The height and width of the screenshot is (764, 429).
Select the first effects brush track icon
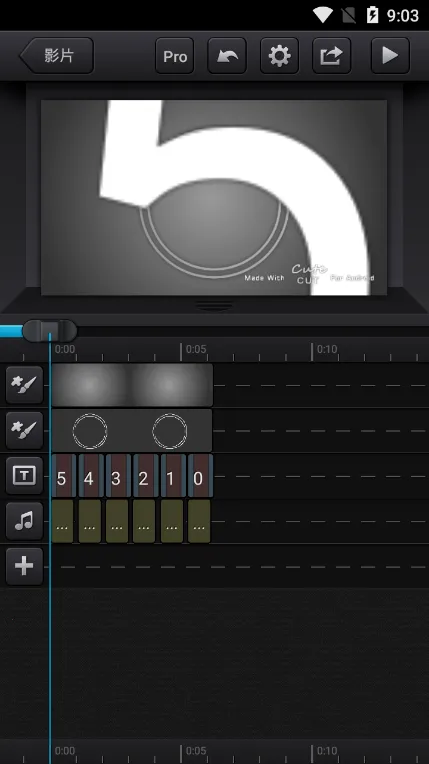pyautogui.click(x=24, y=385)
